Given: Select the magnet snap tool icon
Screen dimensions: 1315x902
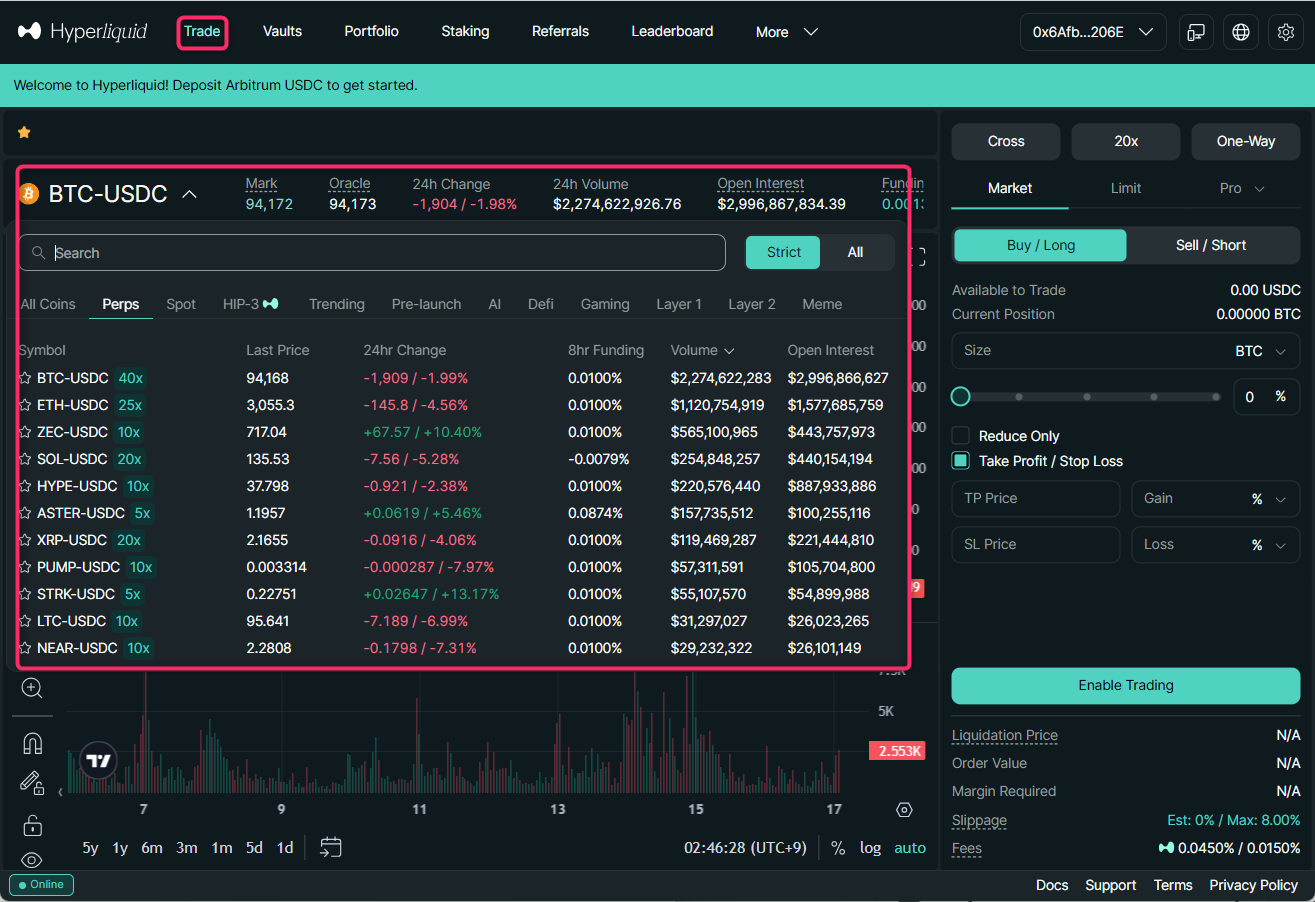Looking at the screenshot, I should click(32, 743).
